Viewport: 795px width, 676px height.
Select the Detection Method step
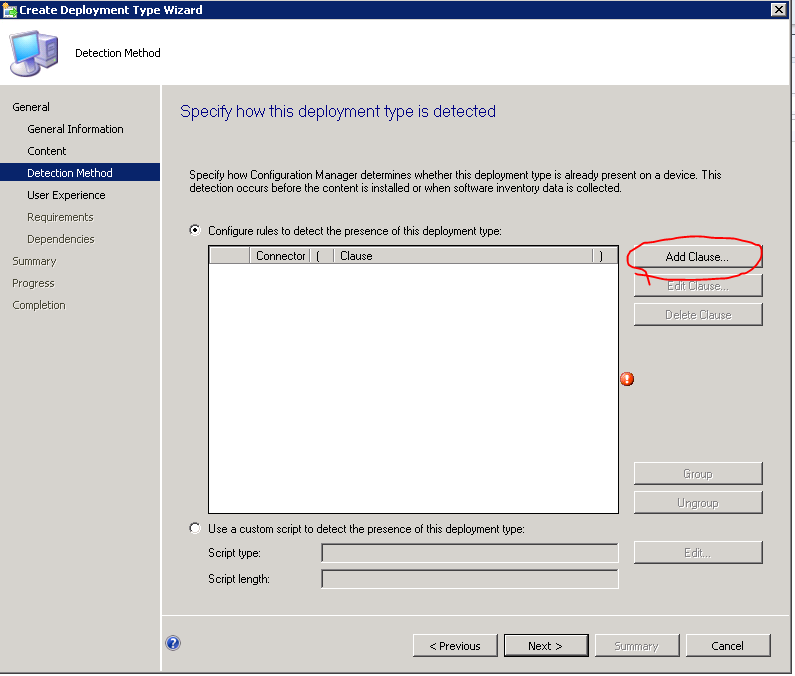pos(70,173)
